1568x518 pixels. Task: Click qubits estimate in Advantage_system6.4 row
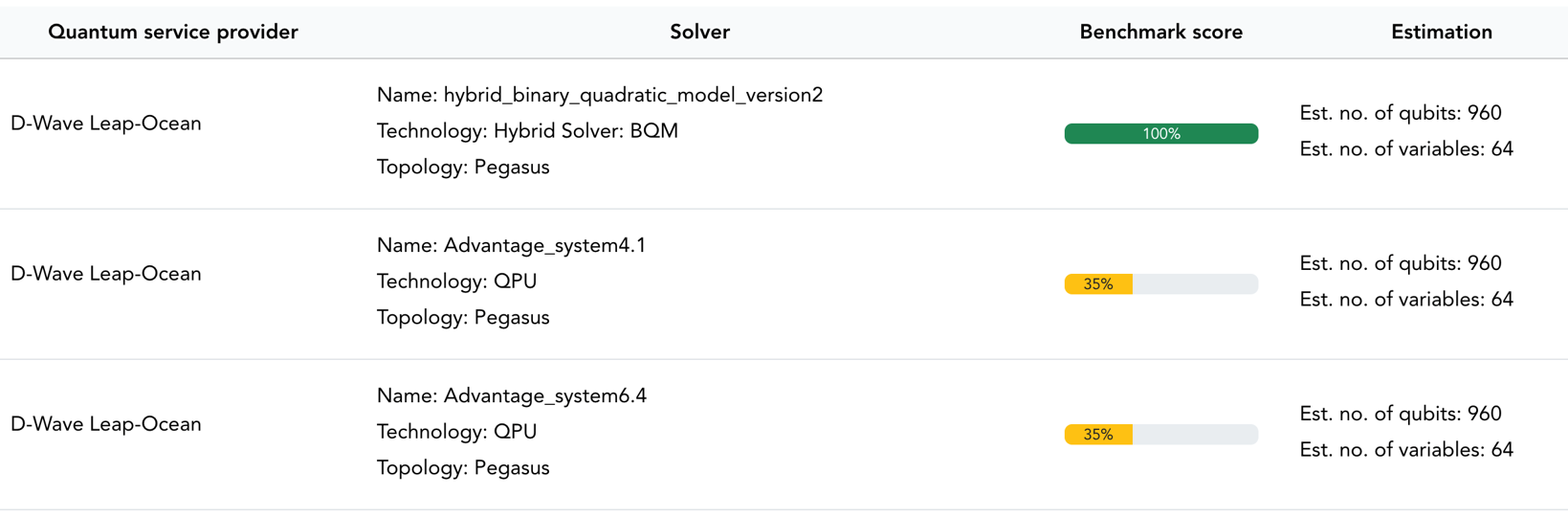coord(1401,414)
